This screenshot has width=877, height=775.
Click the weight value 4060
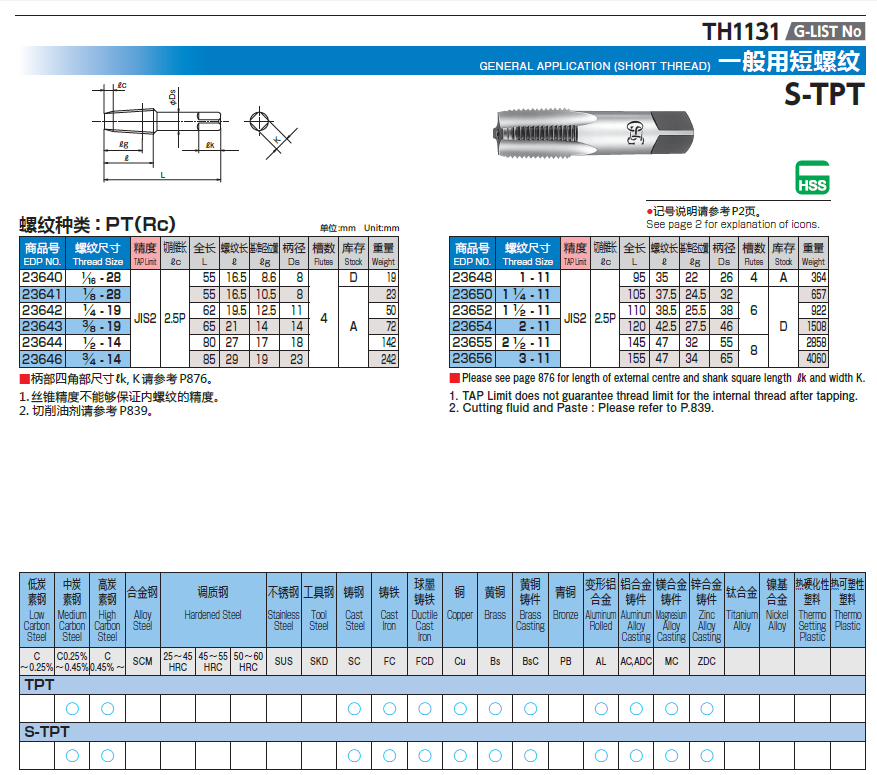pyautogui.click(x=817, y=359)
